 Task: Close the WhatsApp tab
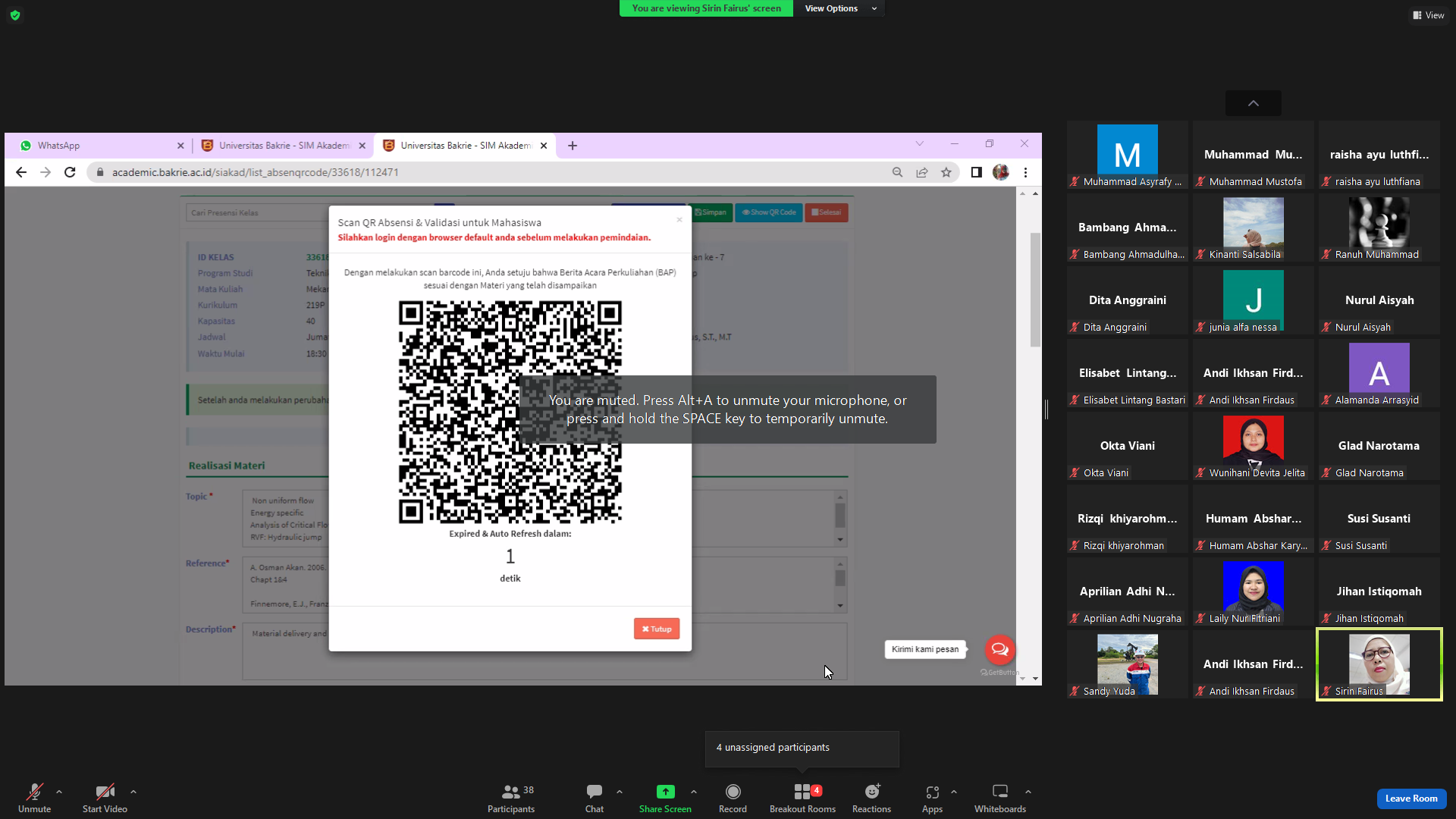coord(180,146)
